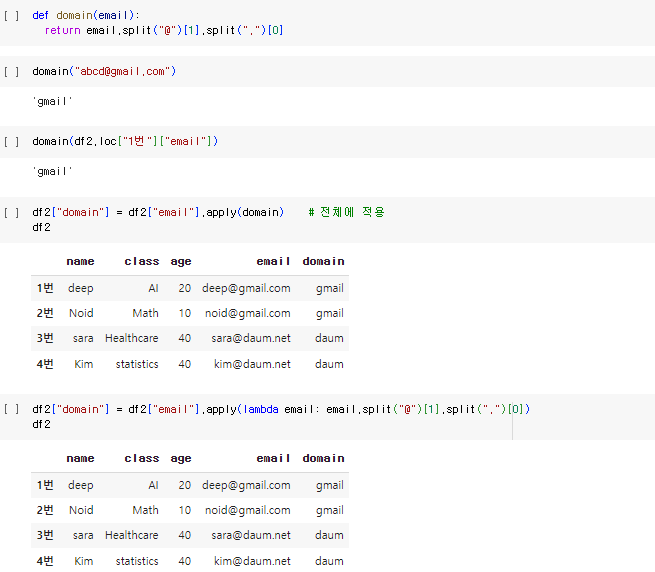Viewport: 655px width, 572px height.
Task: Click the domain("abcd@gmail.com") code line
Action: click(x=104, y=71)
